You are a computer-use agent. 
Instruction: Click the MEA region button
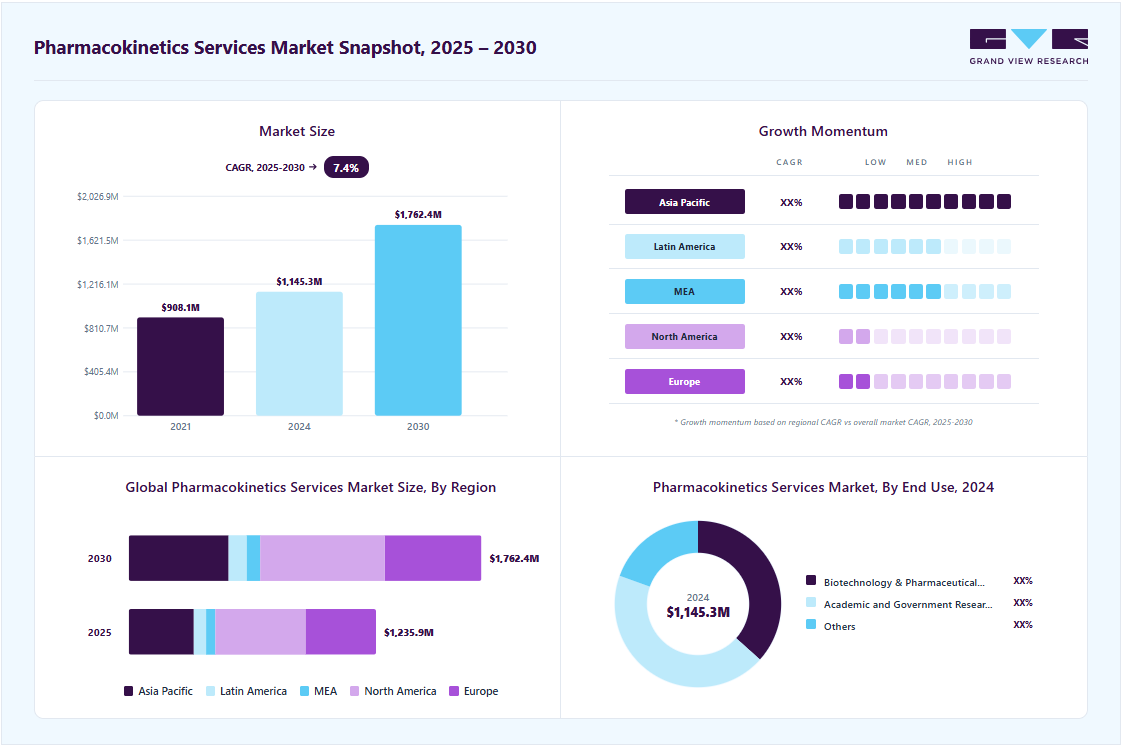685,291
